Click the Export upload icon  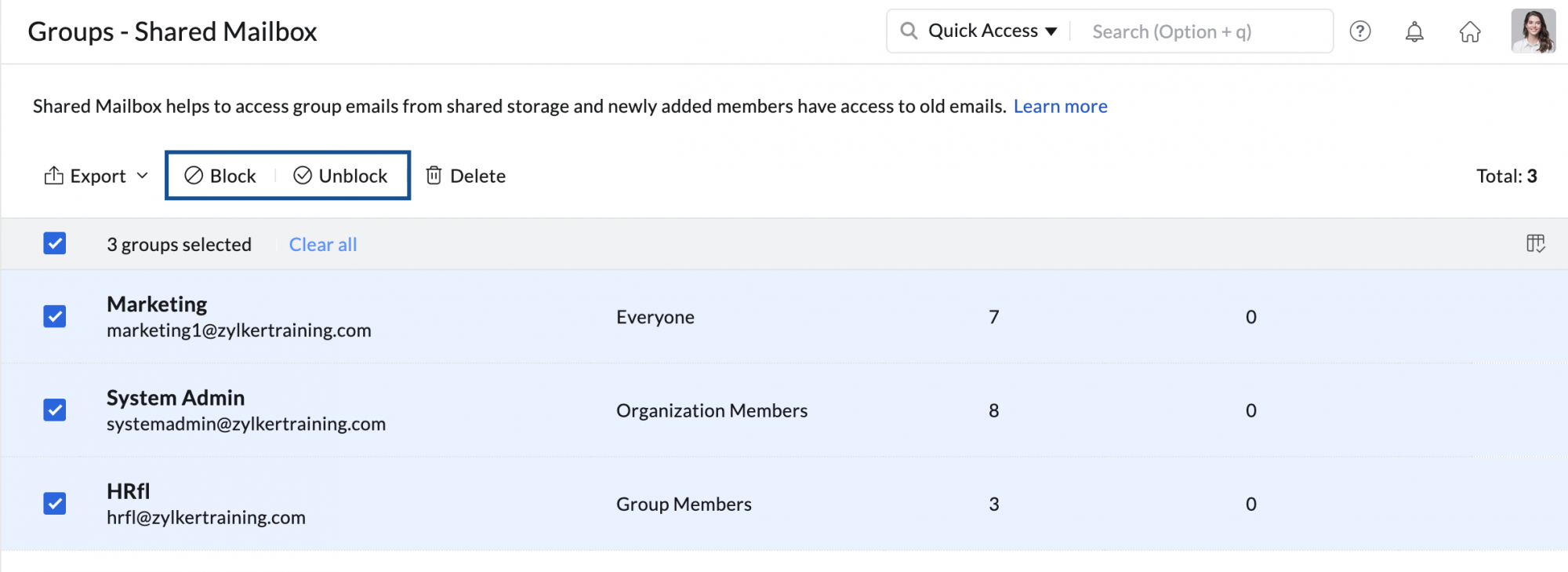coord(54,176)
